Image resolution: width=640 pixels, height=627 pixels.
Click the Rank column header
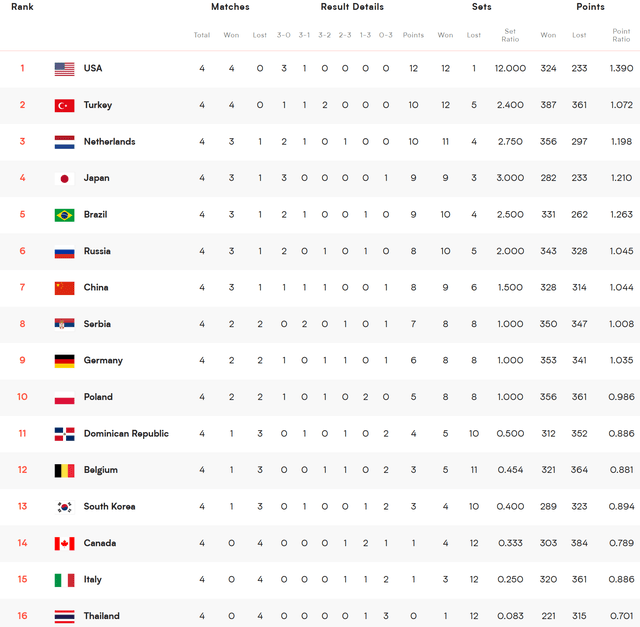[22, 7]
